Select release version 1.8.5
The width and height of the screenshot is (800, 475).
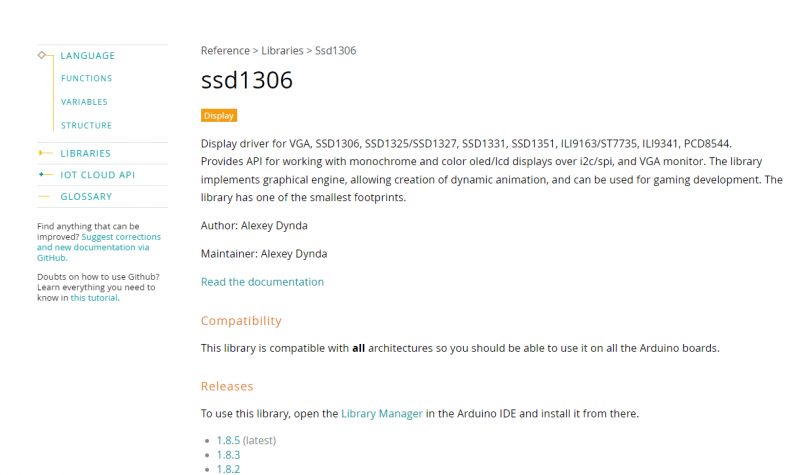point(228,440)
